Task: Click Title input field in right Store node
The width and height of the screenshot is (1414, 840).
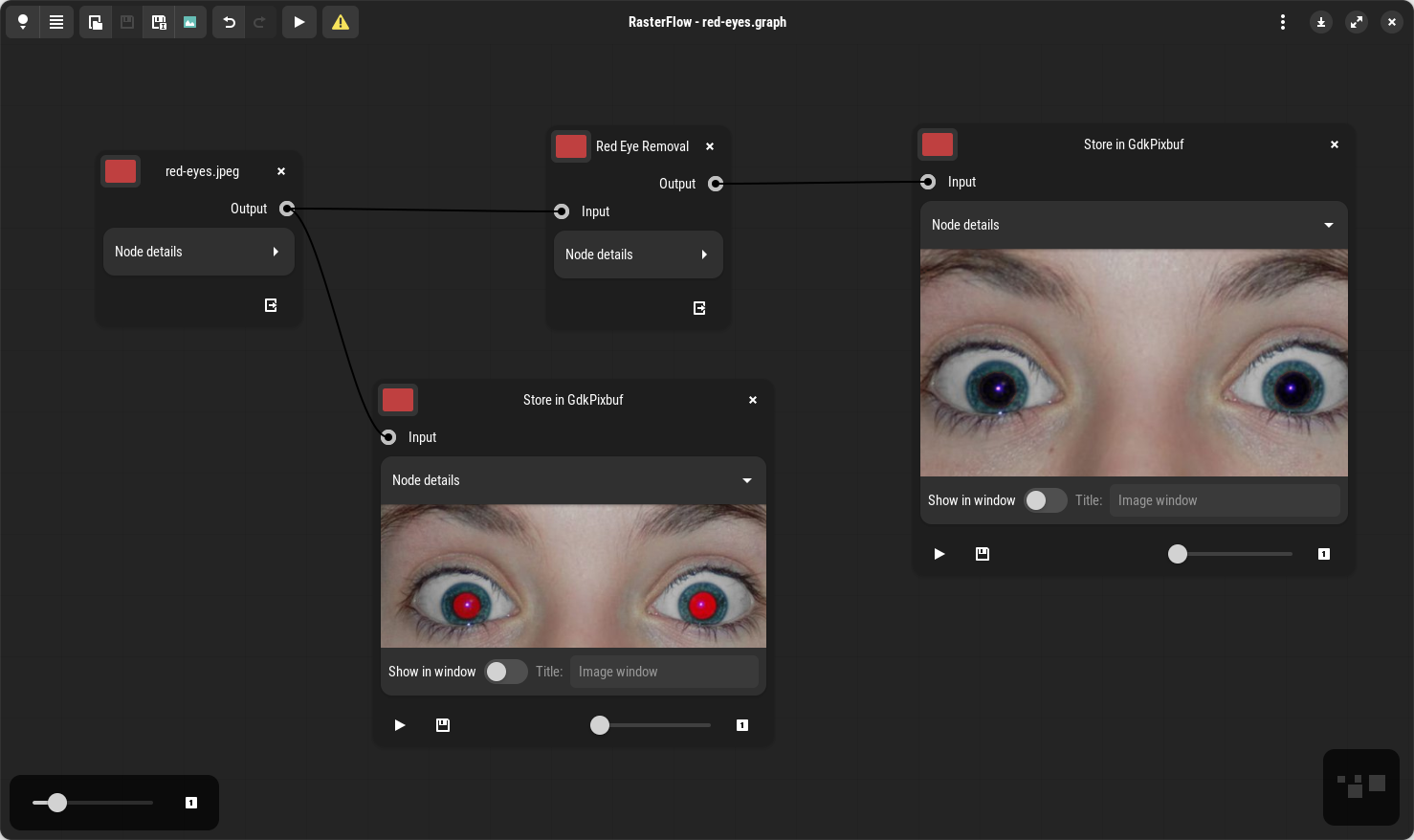Action: click(1224, 500)
